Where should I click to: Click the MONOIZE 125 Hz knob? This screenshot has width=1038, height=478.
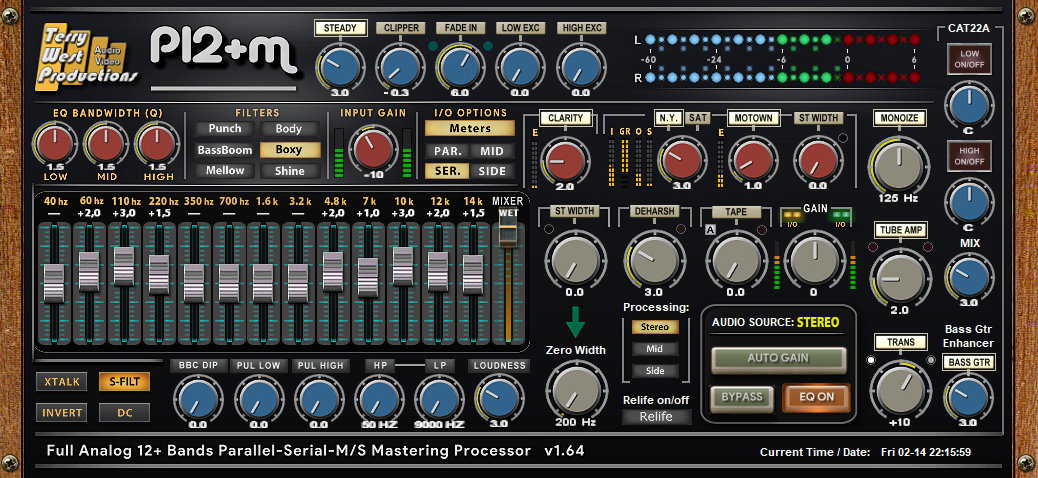tap(899, 164)
